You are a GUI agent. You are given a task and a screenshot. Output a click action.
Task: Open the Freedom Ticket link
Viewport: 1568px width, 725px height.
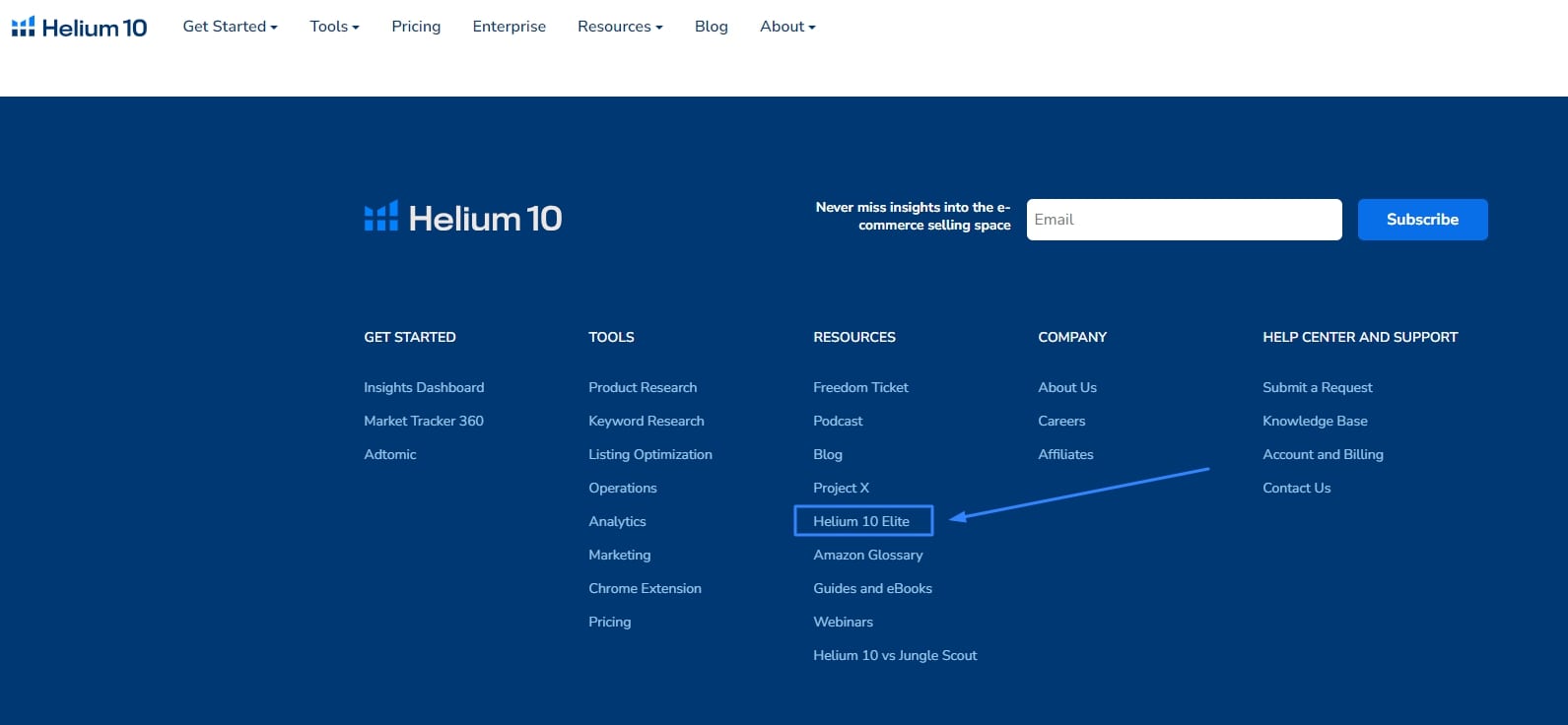click(860, 387)
